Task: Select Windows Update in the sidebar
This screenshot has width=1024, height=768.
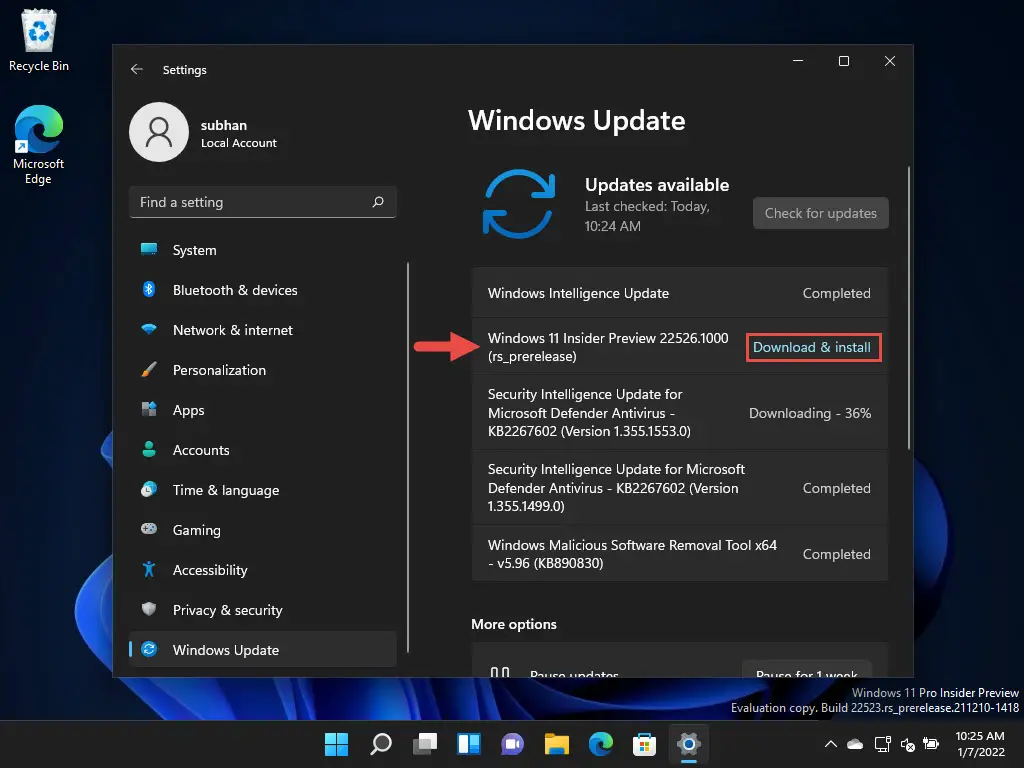Action: tap(263, 650)
